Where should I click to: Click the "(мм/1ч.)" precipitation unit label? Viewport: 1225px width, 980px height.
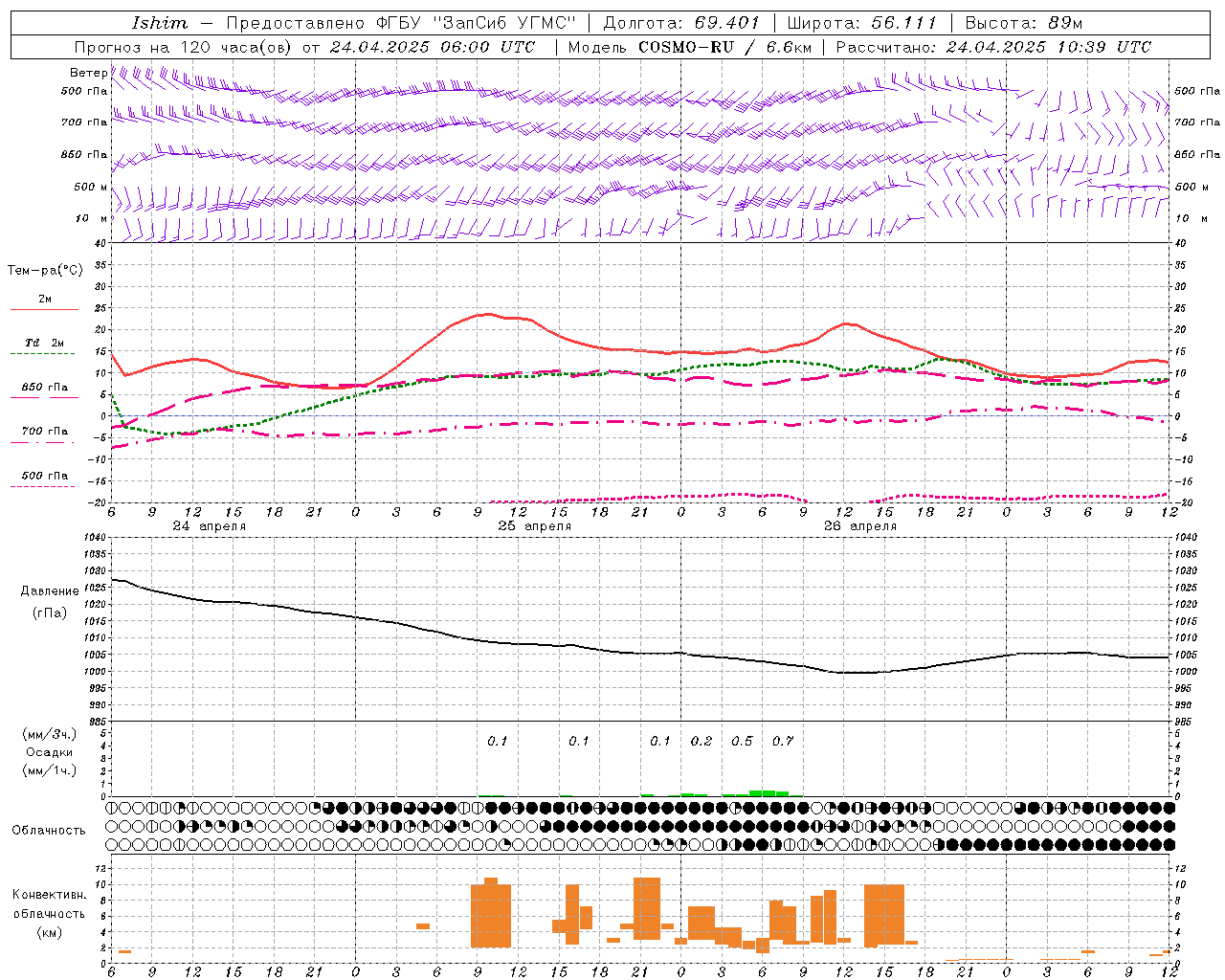click(x=50, y=770)
